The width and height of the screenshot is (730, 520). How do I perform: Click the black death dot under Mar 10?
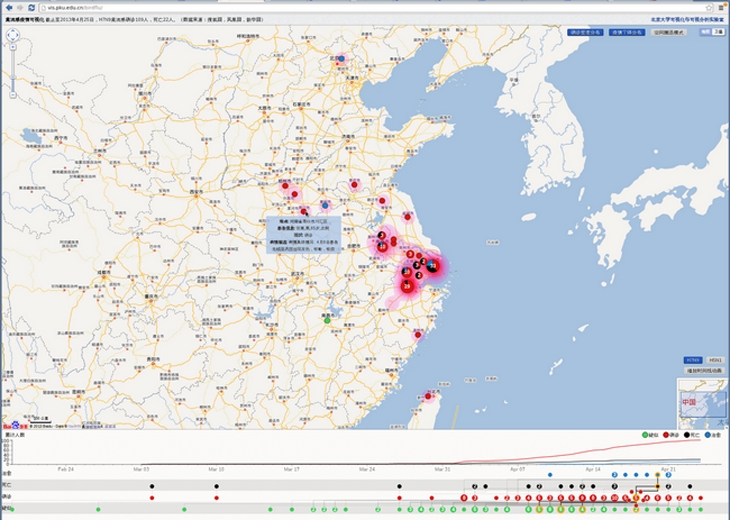point(216,486)
